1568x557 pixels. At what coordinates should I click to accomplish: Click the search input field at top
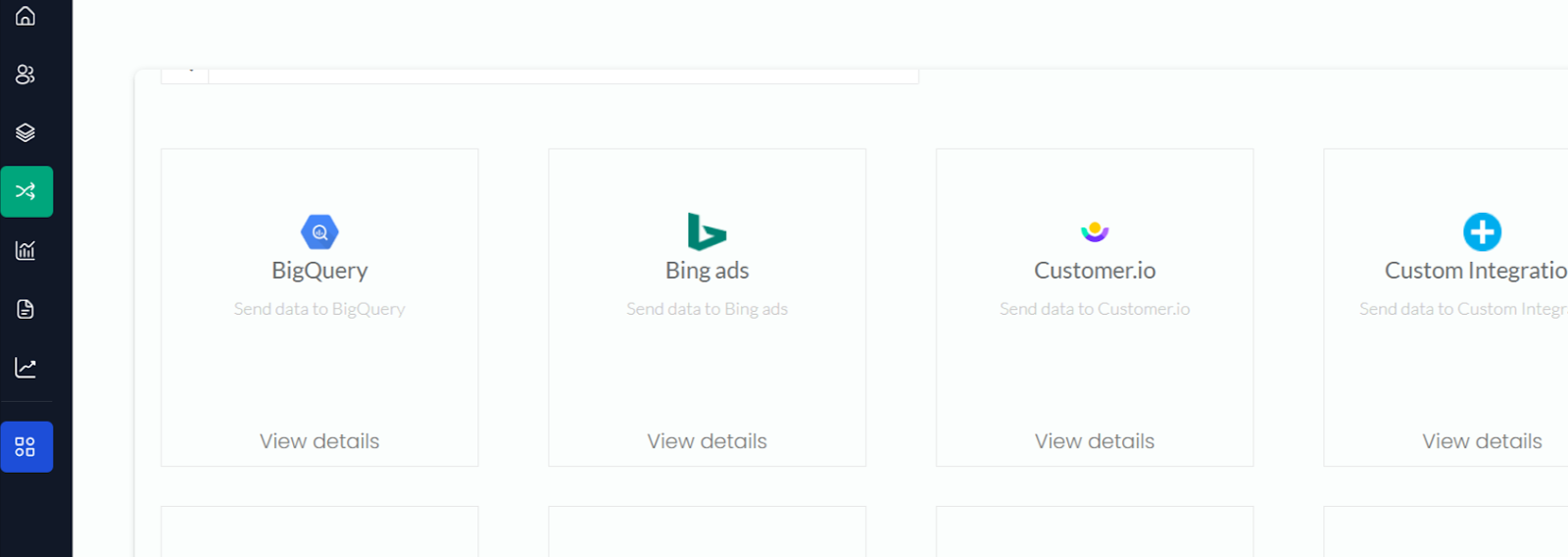pyautogui.click(x=563, y=76)
